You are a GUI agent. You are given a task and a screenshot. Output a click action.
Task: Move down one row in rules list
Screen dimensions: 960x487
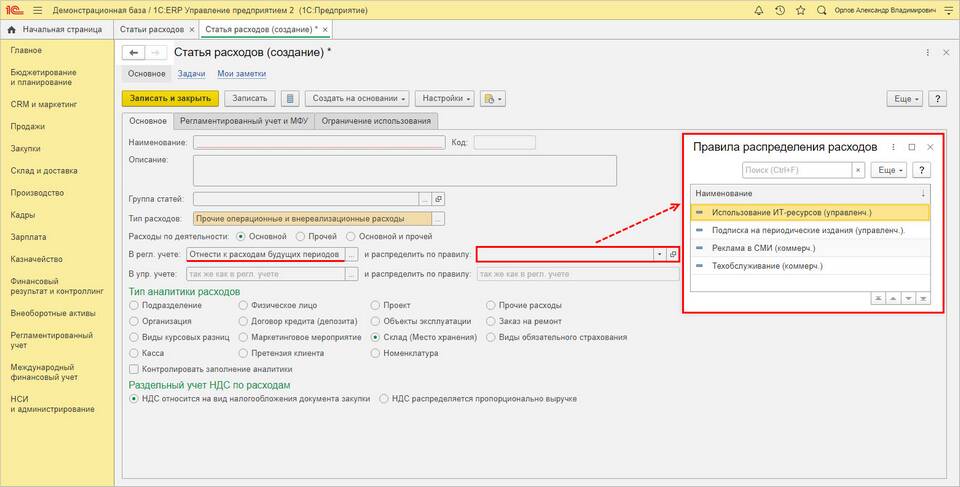(908, 298)
